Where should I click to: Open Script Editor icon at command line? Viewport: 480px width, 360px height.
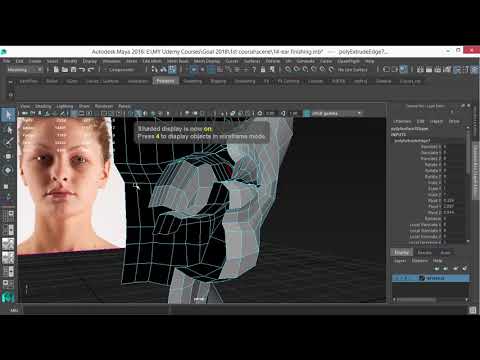click(x=472, y=310)
